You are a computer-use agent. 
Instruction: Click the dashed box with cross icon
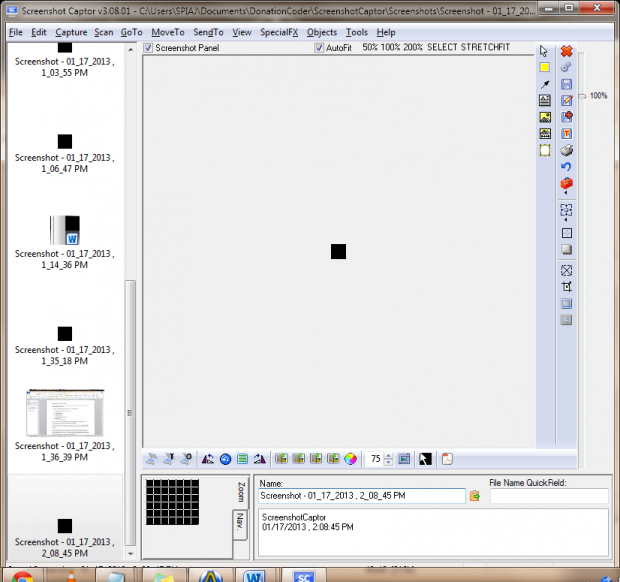[x=567, y=270]
